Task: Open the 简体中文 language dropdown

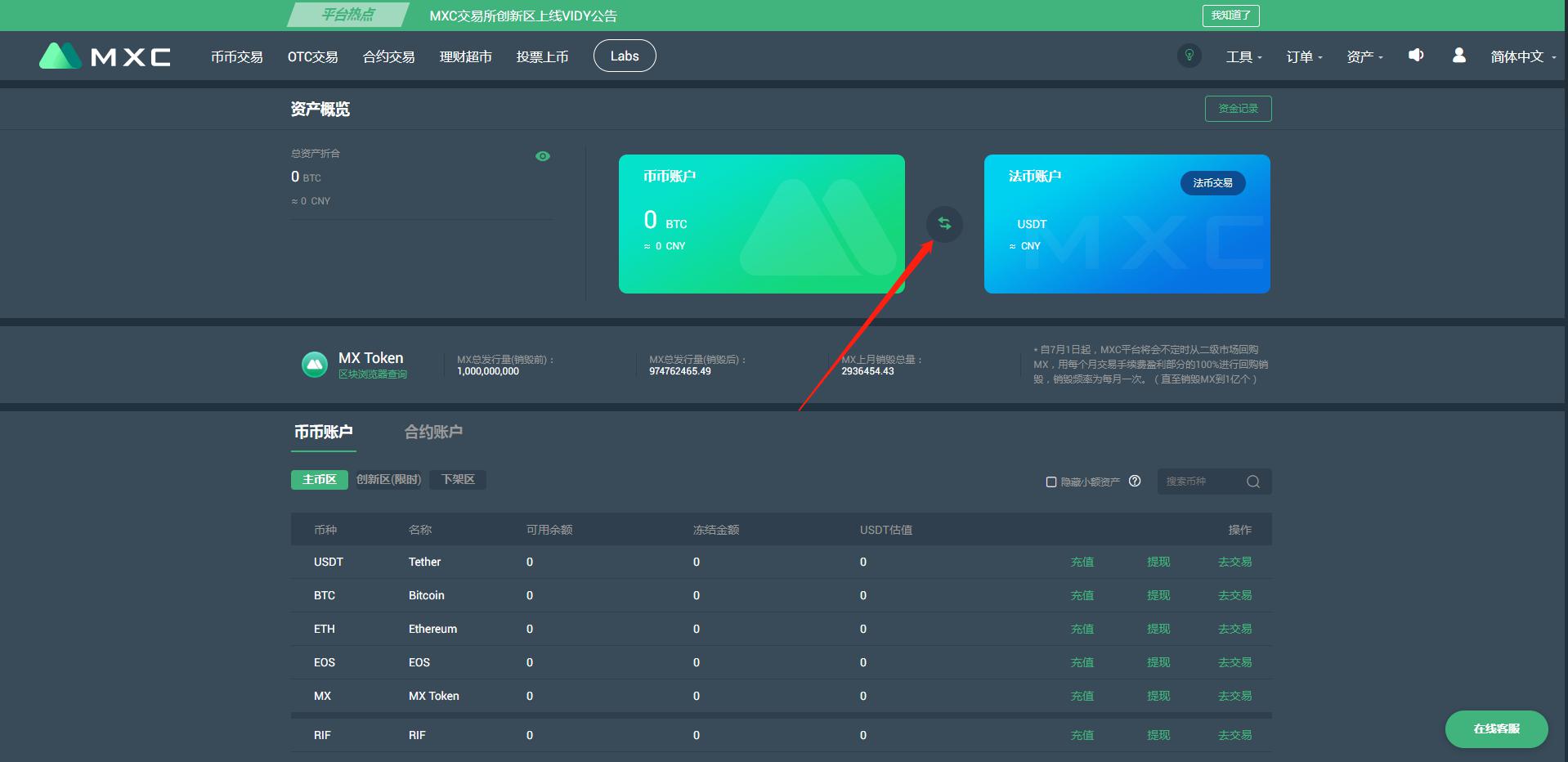Action: click(x=1523, y=56)
